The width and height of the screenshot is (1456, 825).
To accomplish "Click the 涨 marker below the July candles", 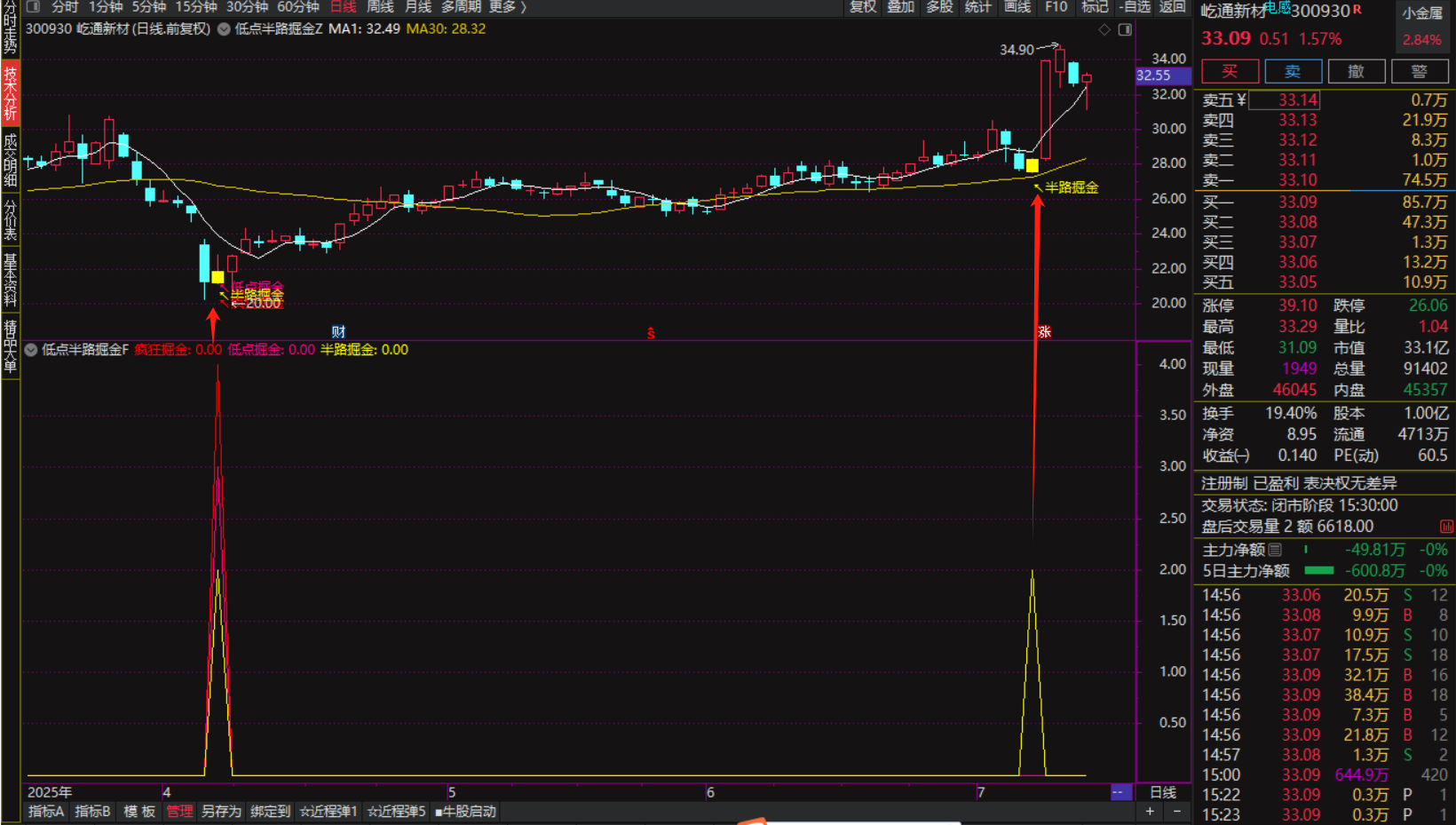I will pyautogui.click(x=1044, y=332).
